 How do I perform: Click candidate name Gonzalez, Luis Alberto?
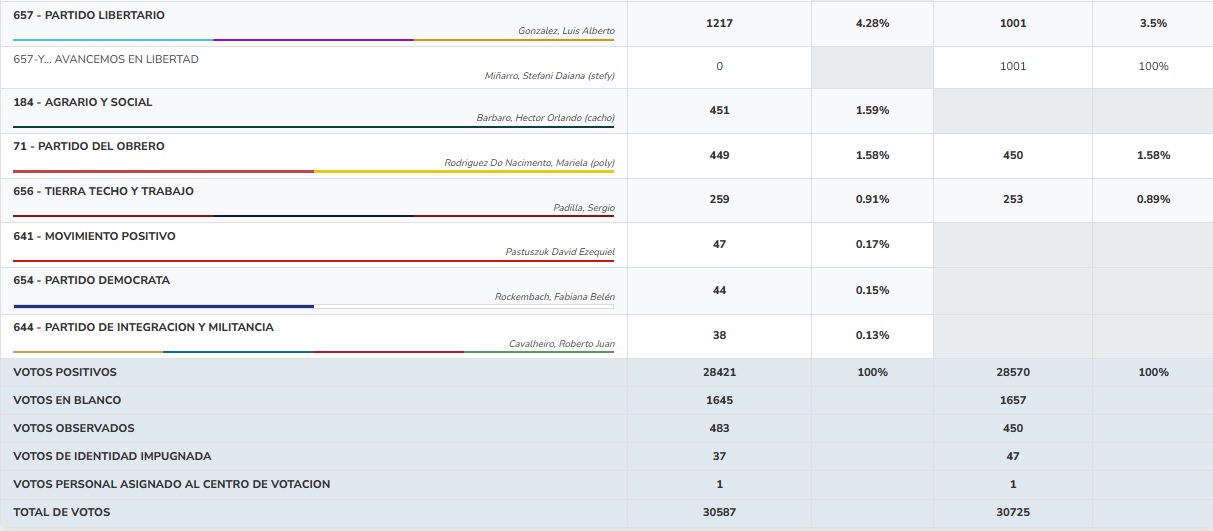[566, 31]
